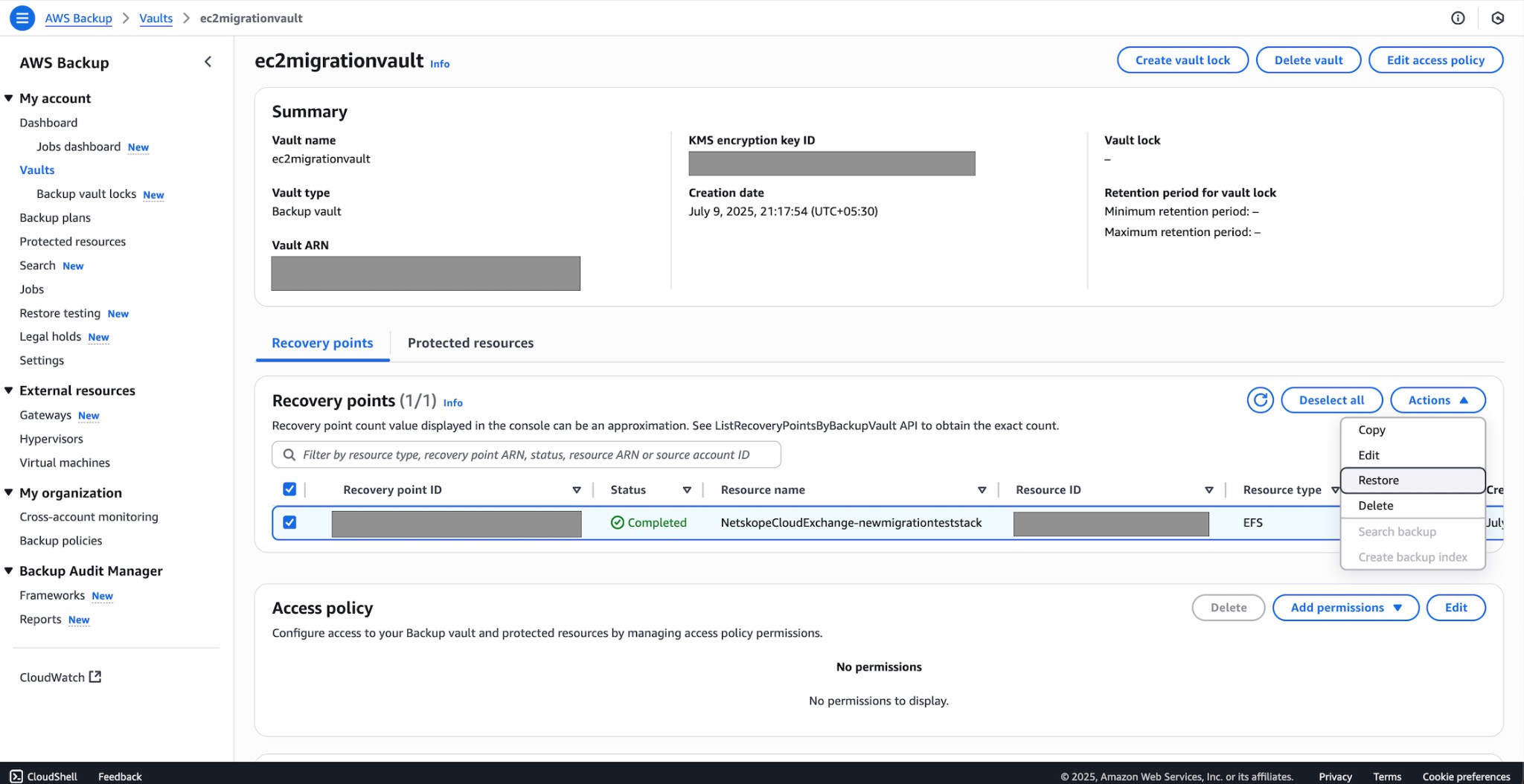
Task: Open Legal holds in the sidebar
Action: tap(51, 336)
